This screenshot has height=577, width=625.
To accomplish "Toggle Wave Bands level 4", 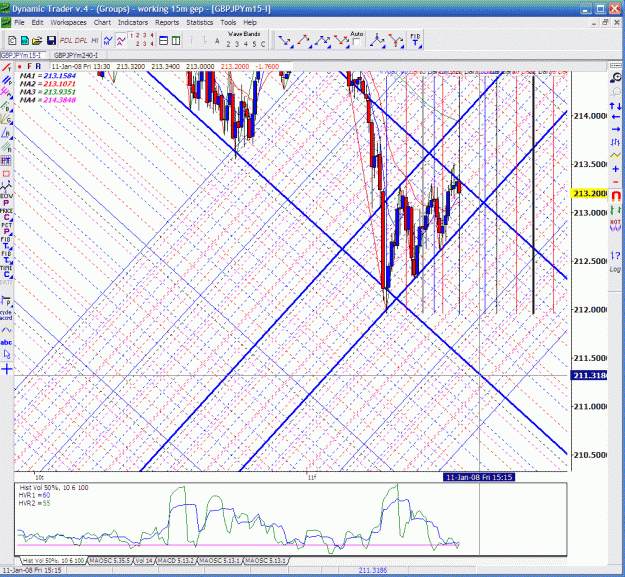I will 246,44.
